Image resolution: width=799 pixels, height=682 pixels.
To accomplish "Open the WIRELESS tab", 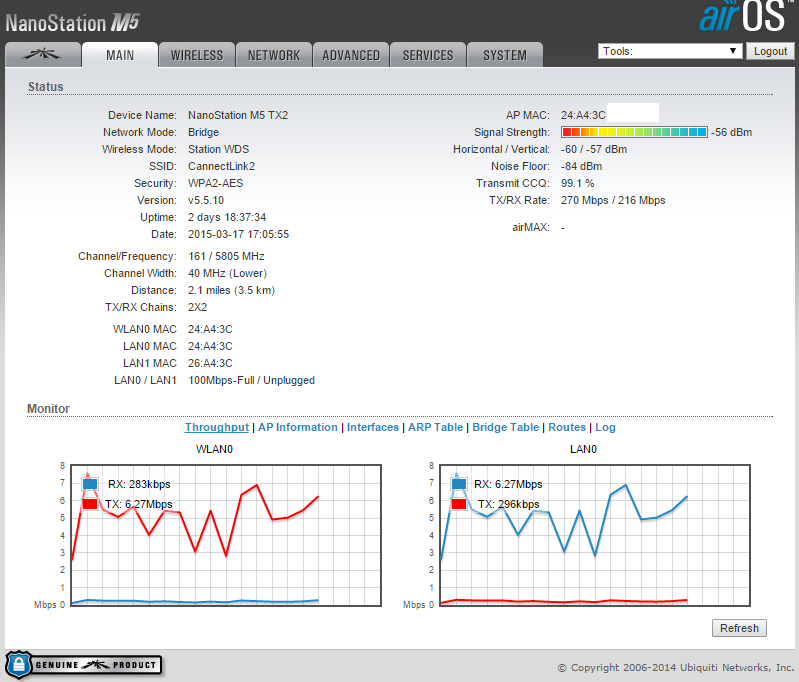I will pos(197,55).
